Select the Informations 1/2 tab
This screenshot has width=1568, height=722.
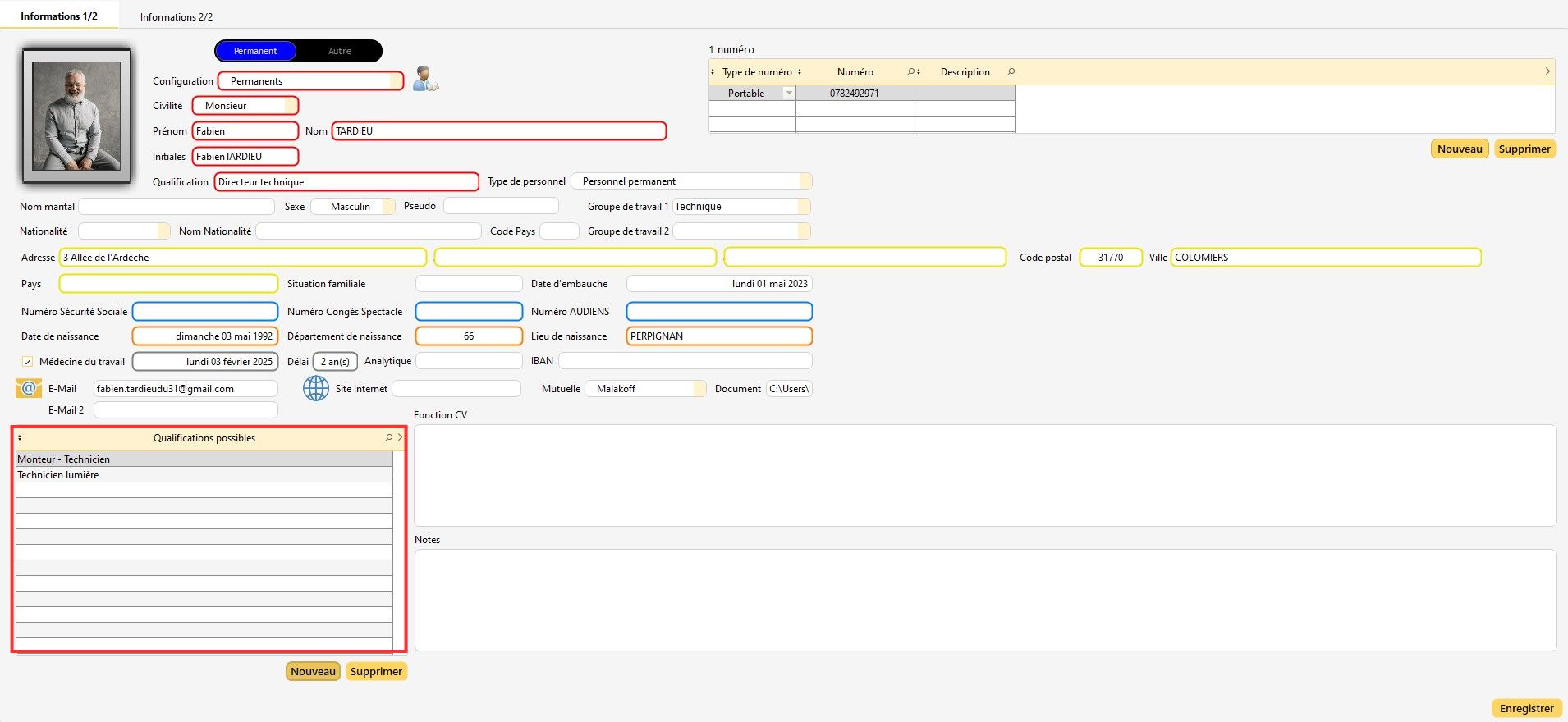click(x=59, y=16)
